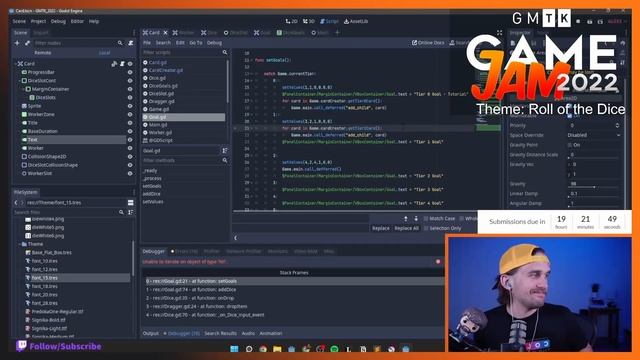Open the script icon on the Card node
The image size is (640, 360).
122,64
